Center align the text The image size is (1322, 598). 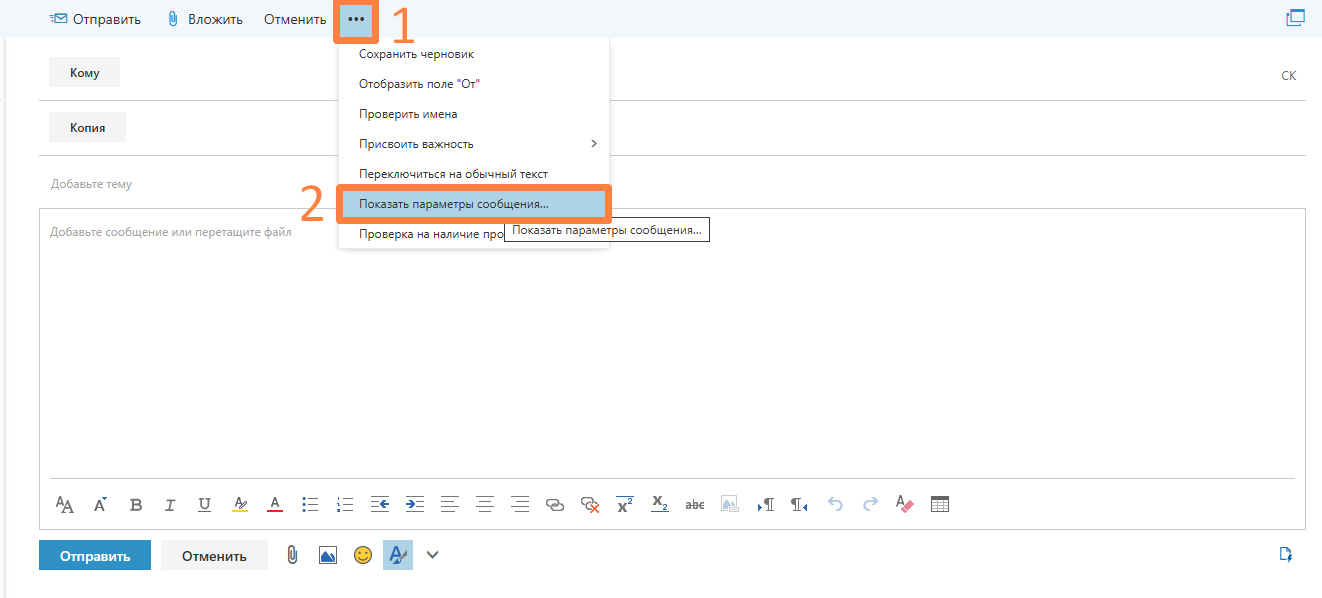485,504
